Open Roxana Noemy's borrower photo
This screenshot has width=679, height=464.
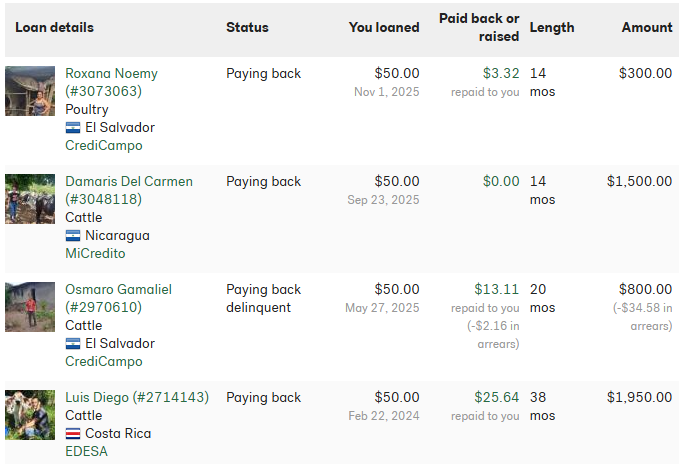point(30,91)
